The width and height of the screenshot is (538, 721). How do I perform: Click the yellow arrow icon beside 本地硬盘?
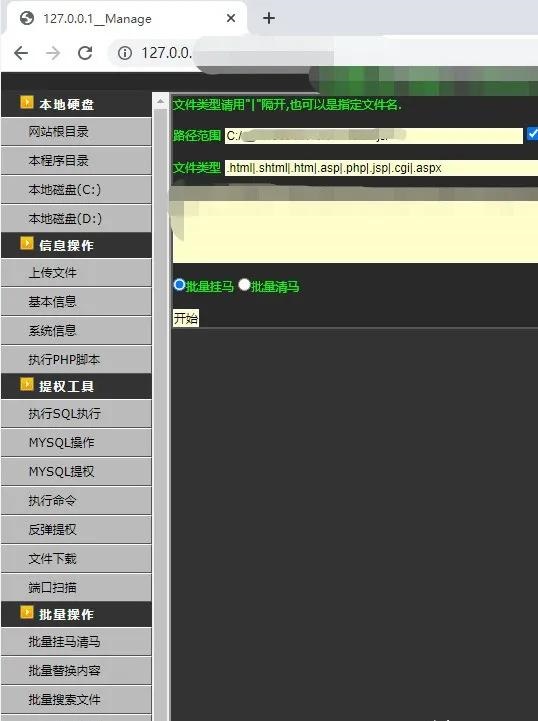point(27,102)
